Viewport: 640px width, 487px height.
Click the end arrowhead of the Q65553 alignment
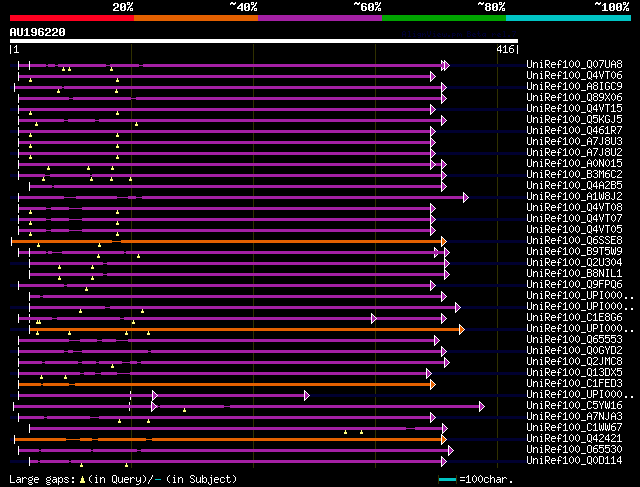pos(437,340)
